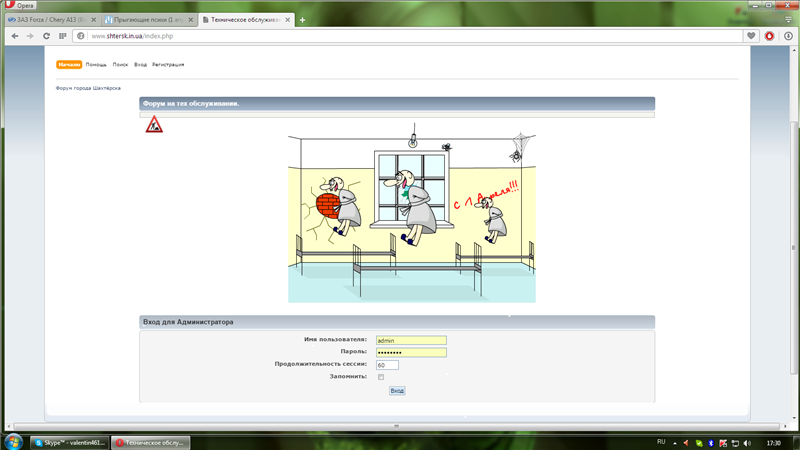Click the April 1st cartoon image
The height and width of the screenshot is (450, 800).
(412, 213)
